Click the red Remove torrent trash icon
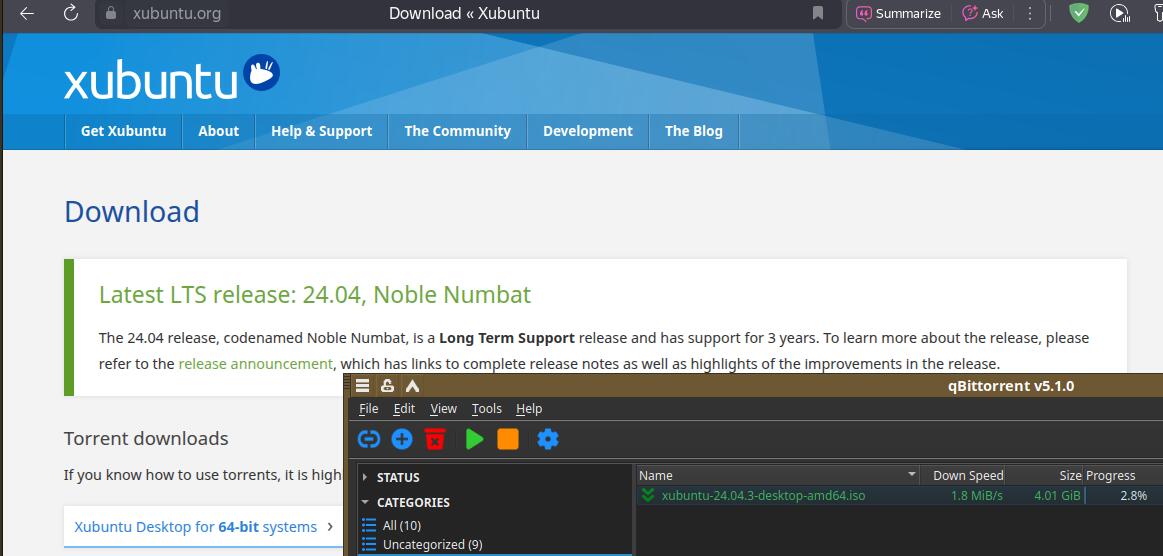 coord(435,439)
